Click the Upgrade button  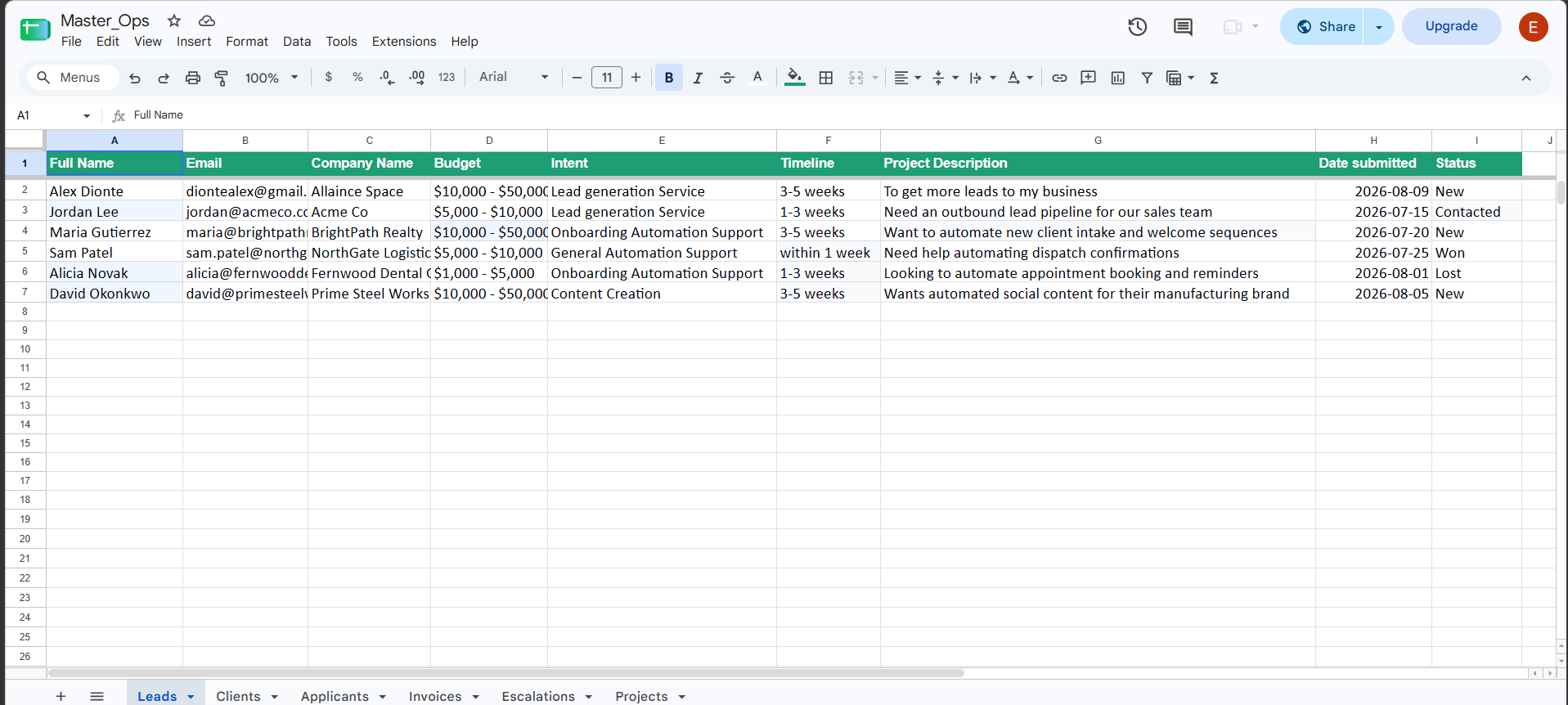click(x=1452, y=26)
